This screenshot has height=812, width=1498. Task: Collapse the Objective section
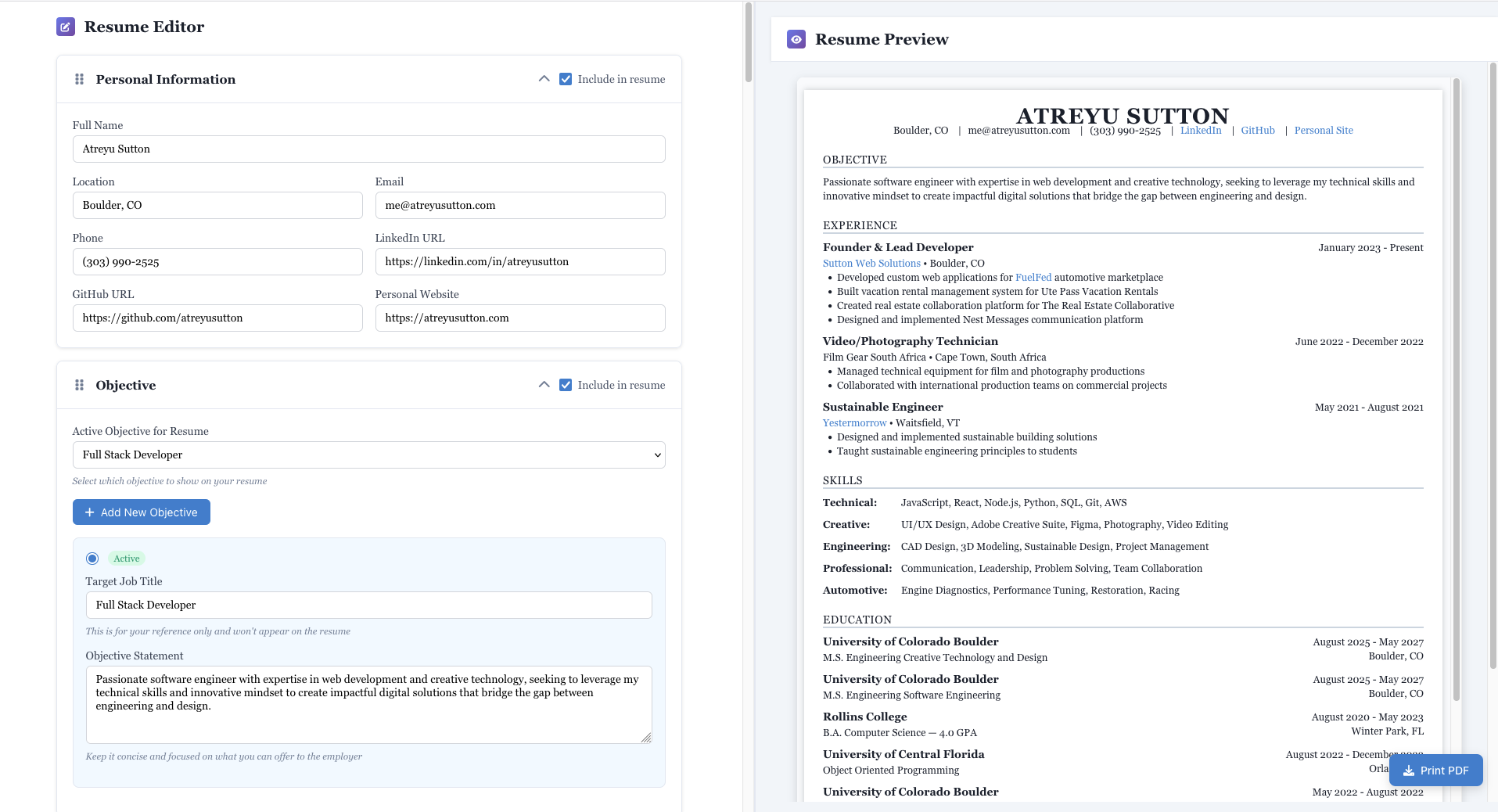(543, 384)
